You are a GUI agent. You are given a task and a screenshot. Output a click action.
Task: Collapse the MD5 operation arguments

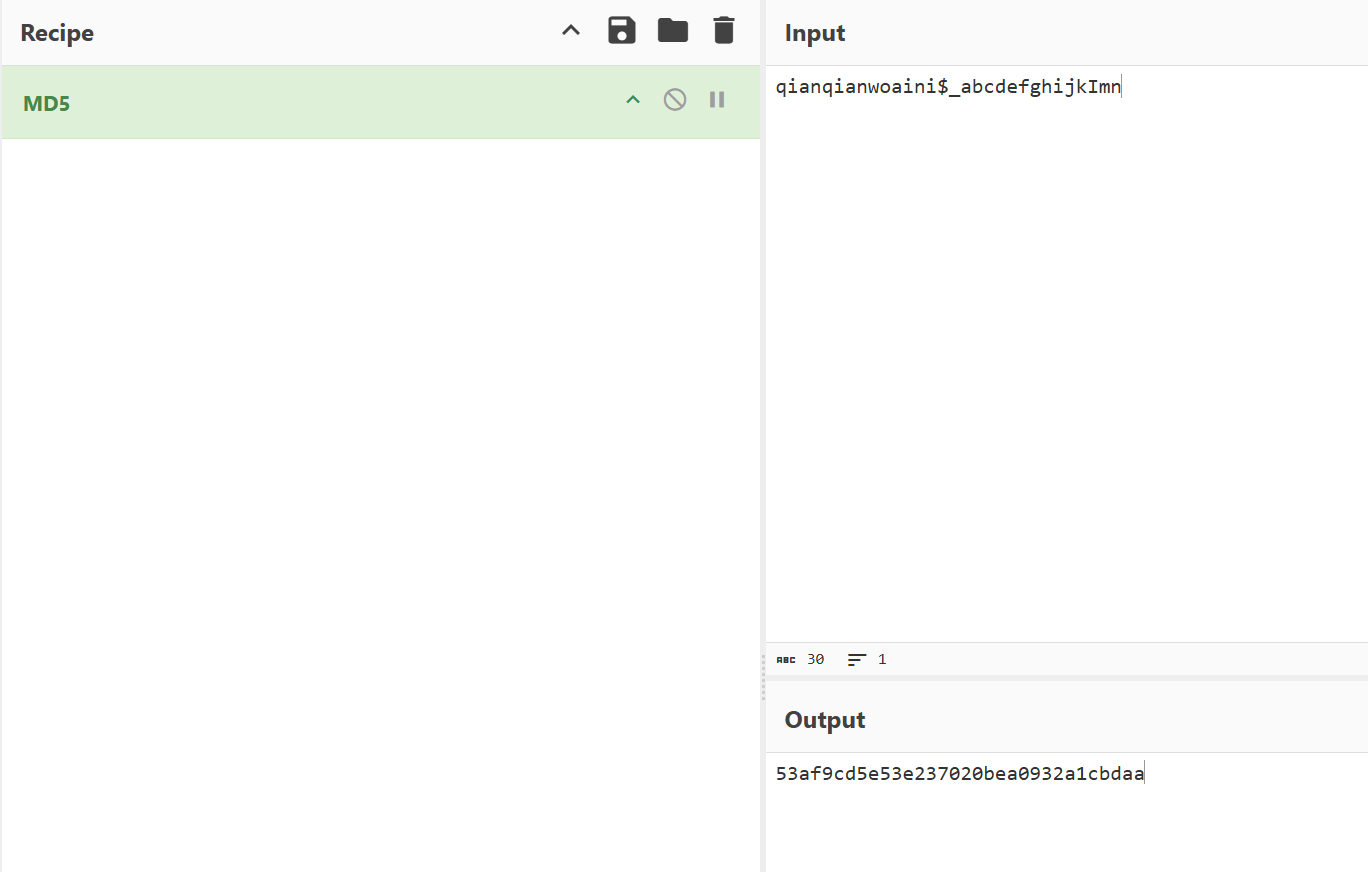[x=633, y=99]
